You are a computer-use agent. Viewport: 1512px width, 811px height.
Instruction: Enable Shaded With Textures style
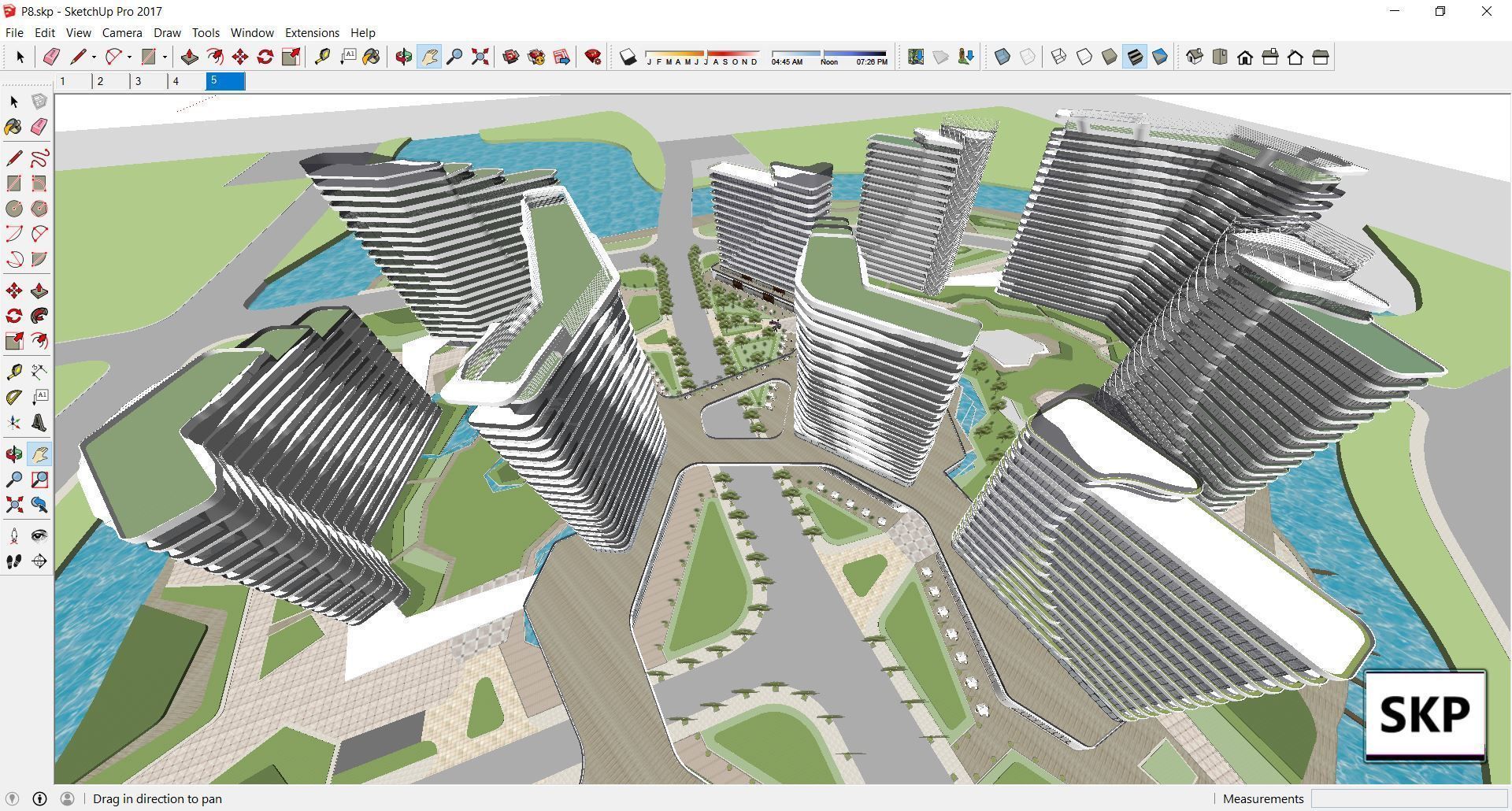[1135, 57]
